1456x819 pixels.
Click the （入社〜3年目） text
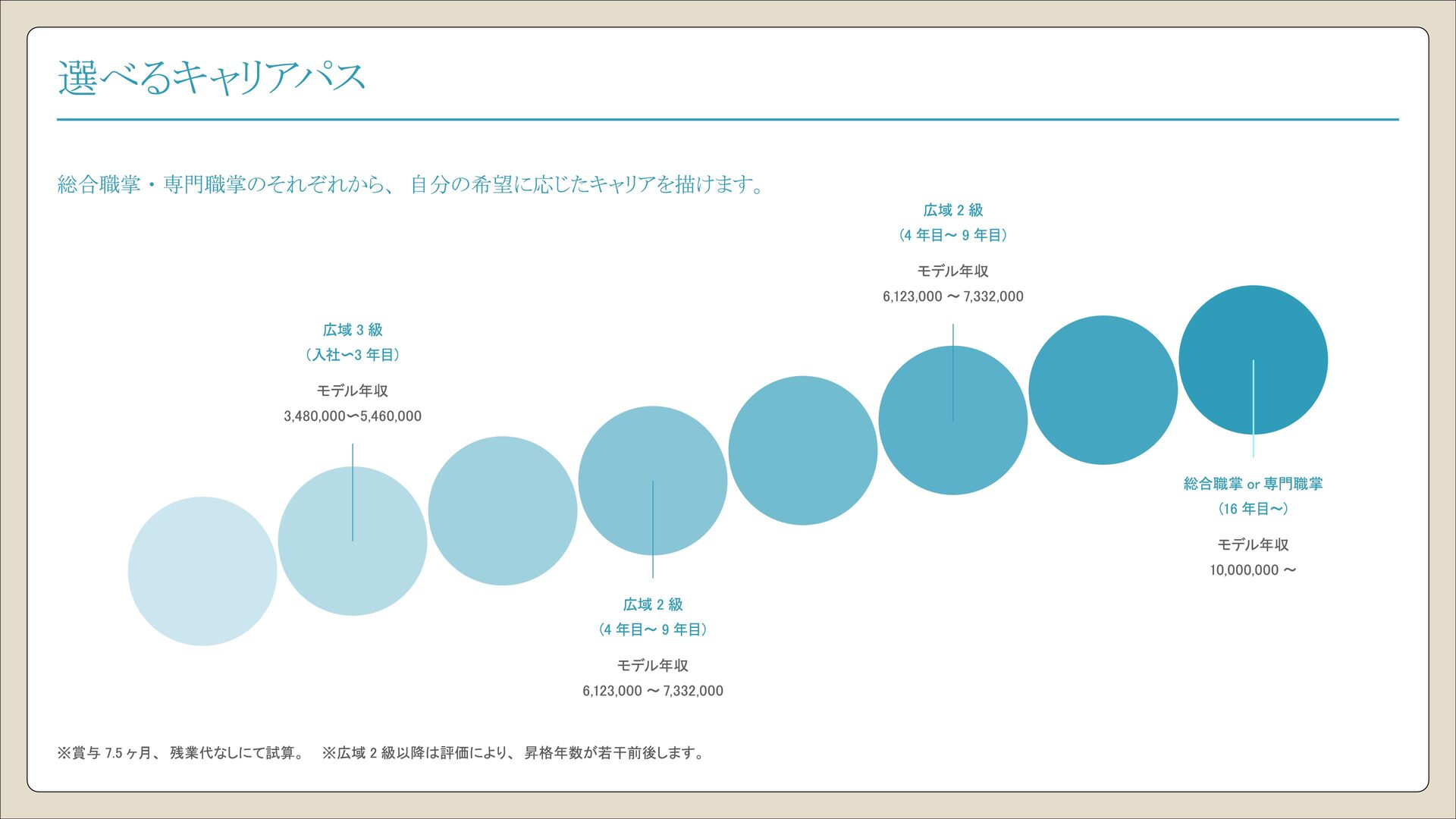pyautogui.click(x=353, y=355)
